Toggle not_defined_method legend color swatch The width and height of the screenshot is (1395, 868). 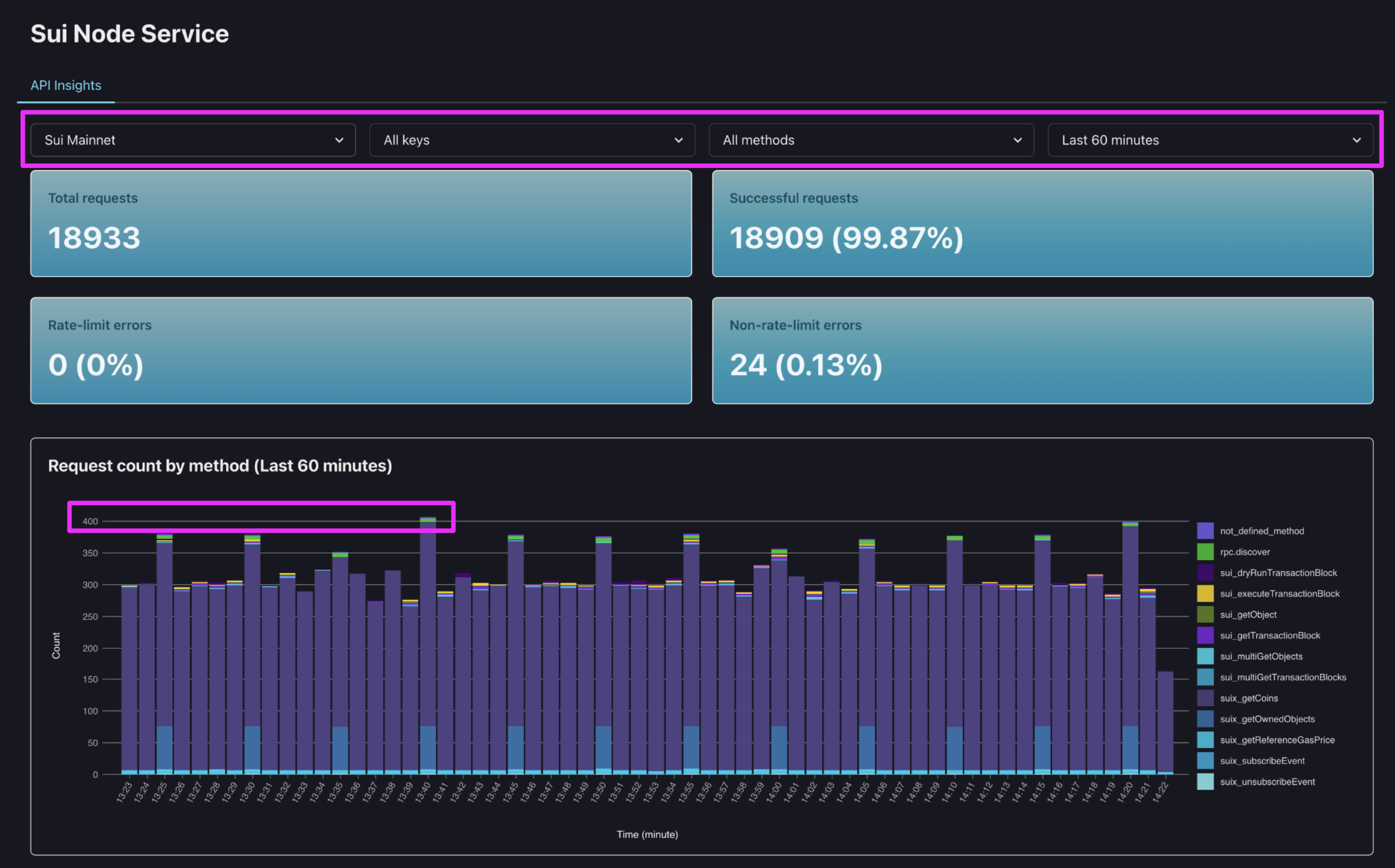pos(1205,531)
